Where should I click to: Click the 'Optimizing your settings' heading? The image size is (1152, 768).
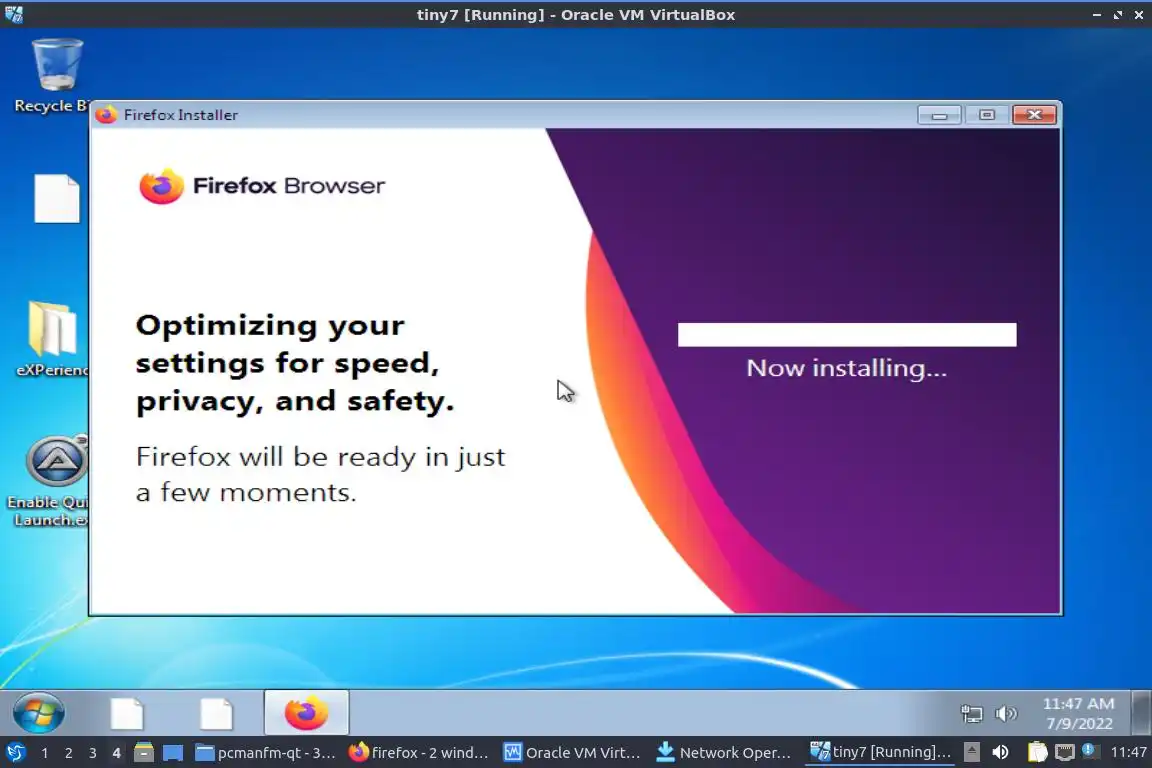pos(295,364)
